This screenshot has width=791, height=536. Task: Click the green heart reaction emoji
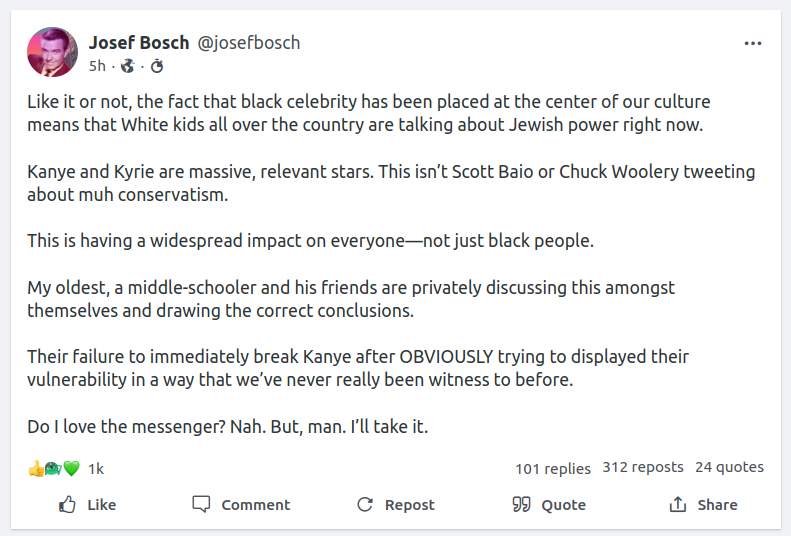71,468
